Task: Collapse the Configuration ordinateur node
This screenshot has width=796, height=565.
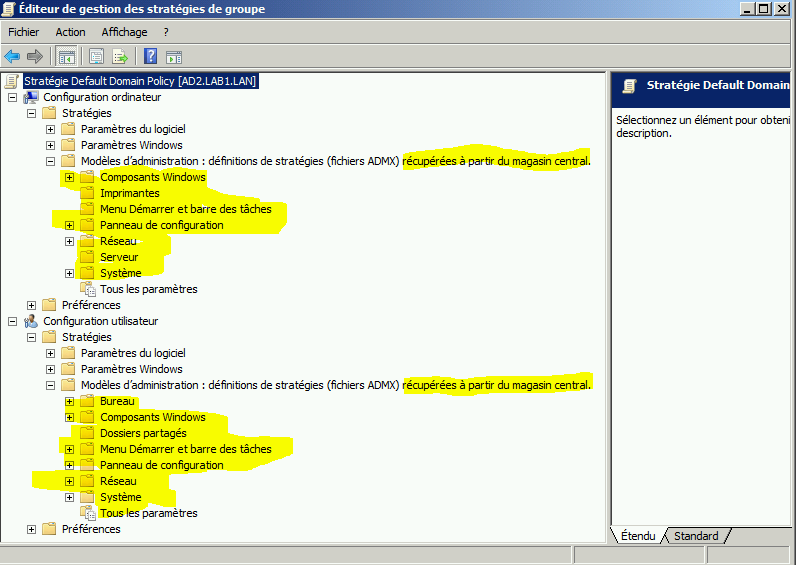Action: (x=13, y=97)
